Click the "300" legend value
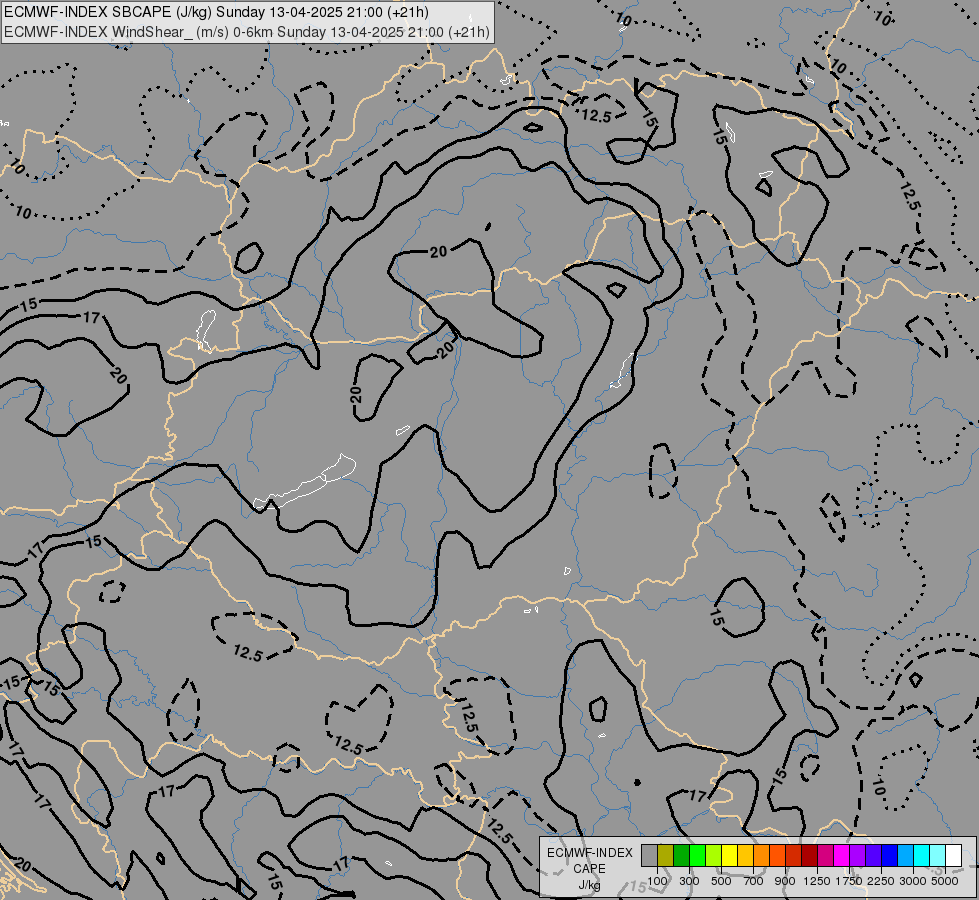Screen dimensions: 979x900 tap(689, 881)
